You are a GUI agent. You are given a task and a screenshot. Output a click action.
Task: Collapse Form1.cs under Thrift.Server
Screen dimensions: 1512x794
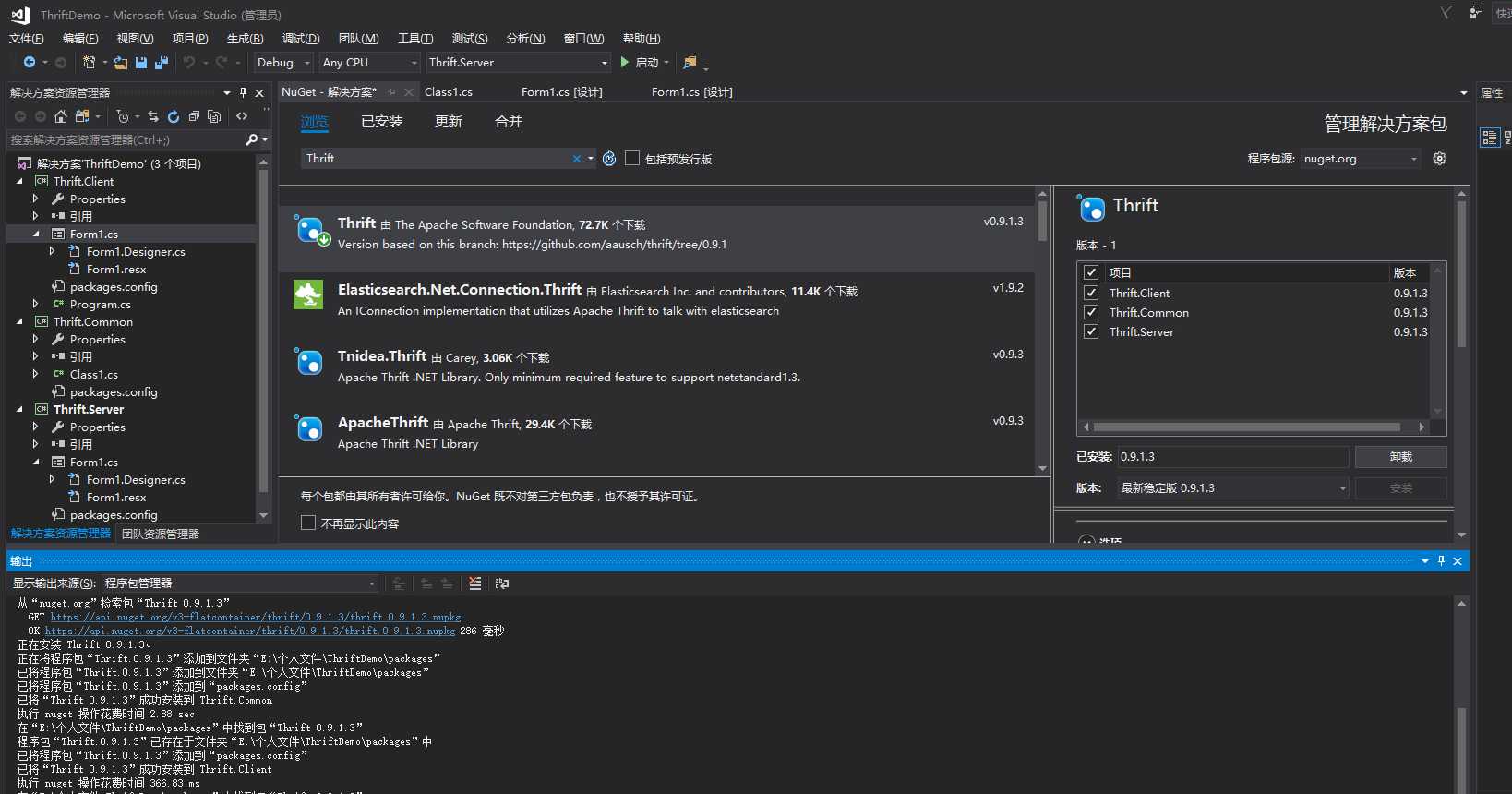click(x=36, y=462)
